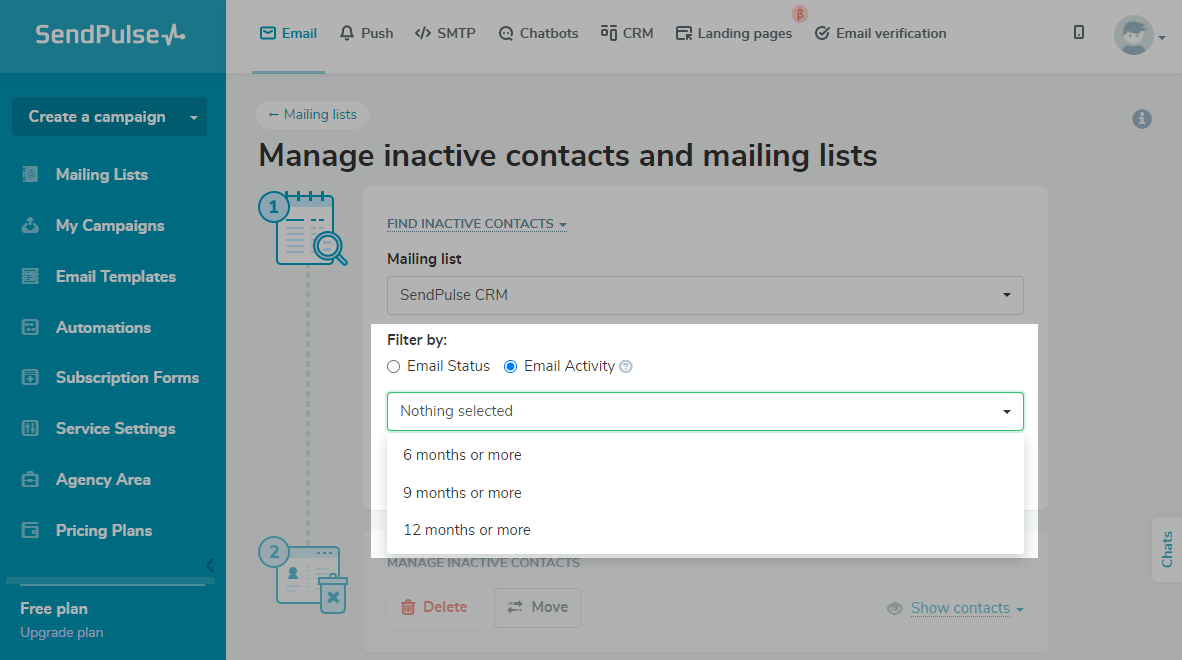Open the Chats side panel tab
The image size is (1182, 660).
coord(1167,549)
